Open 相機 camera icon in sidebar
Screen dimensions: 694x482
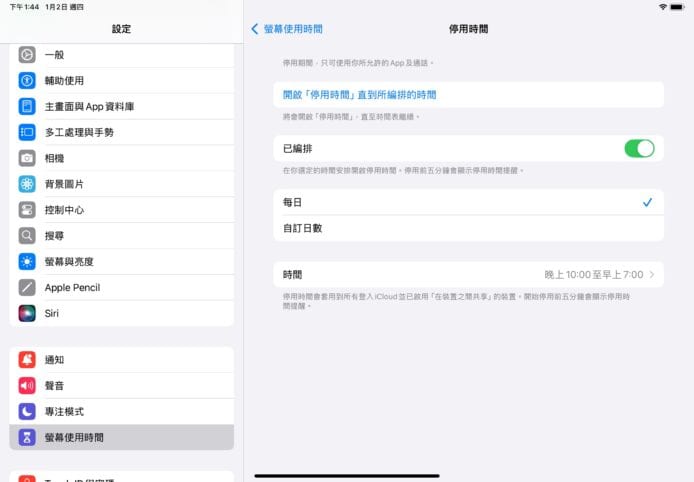tap(27, 158)
